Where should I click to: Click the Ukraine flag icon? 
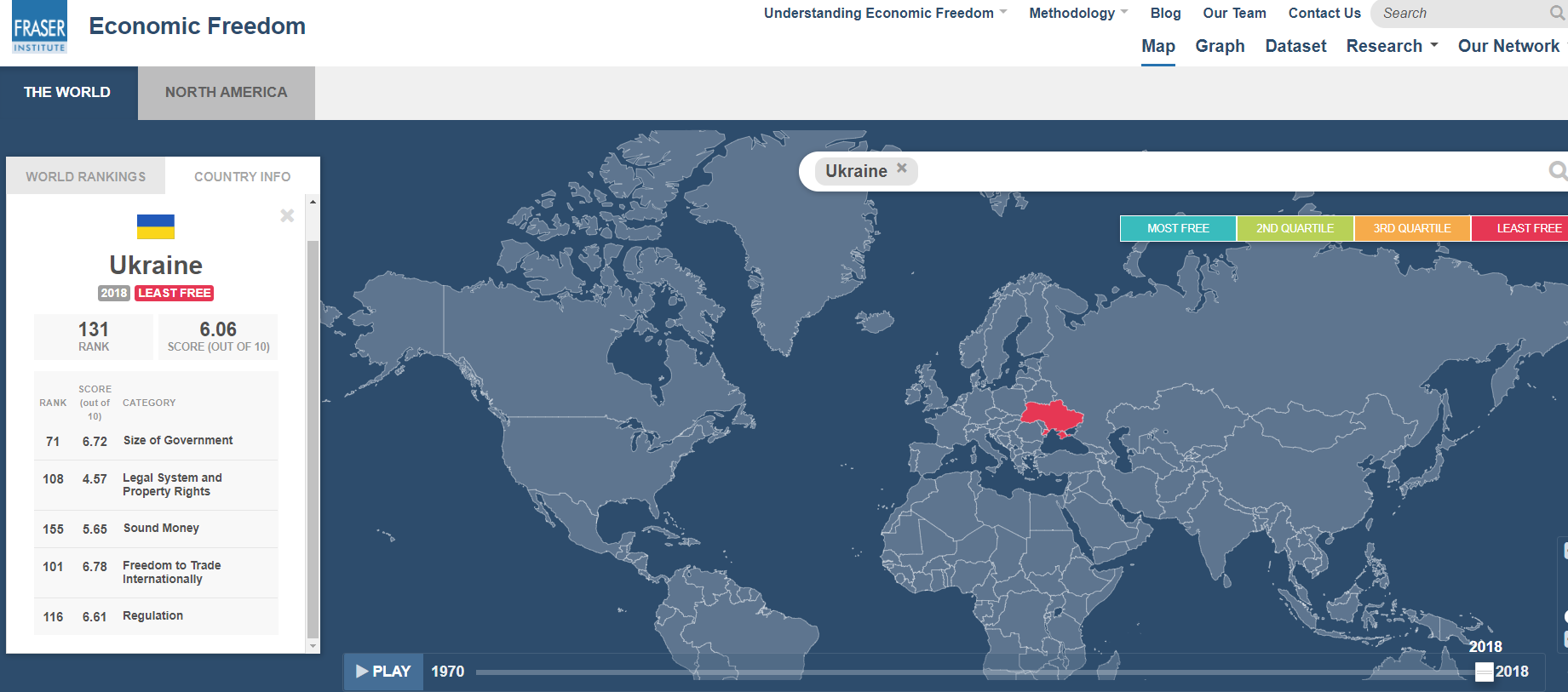[156, 226]
